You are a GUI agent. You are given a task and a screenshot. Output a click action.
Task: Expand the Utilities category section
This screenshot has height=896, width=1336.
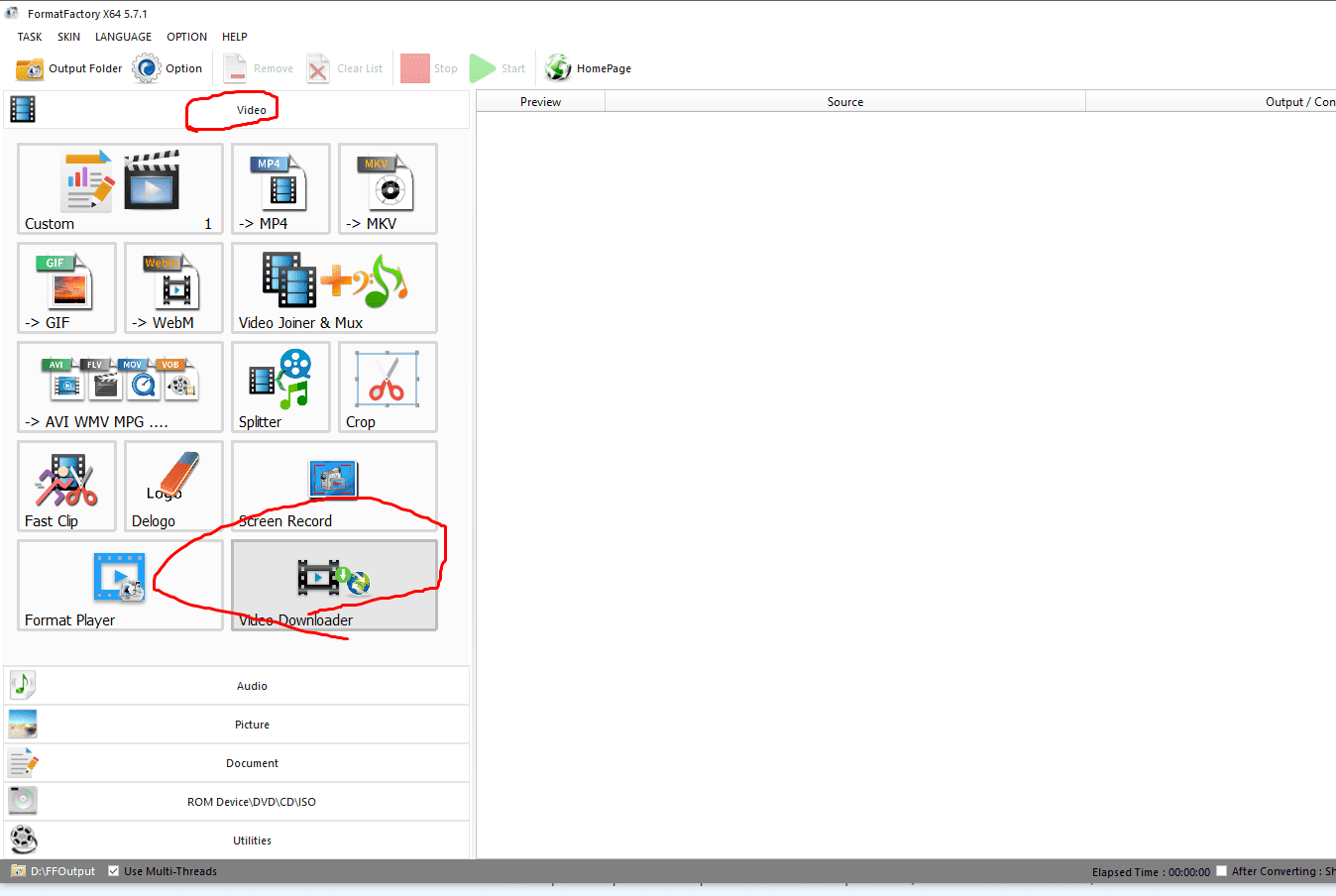(x=237, y=840)
